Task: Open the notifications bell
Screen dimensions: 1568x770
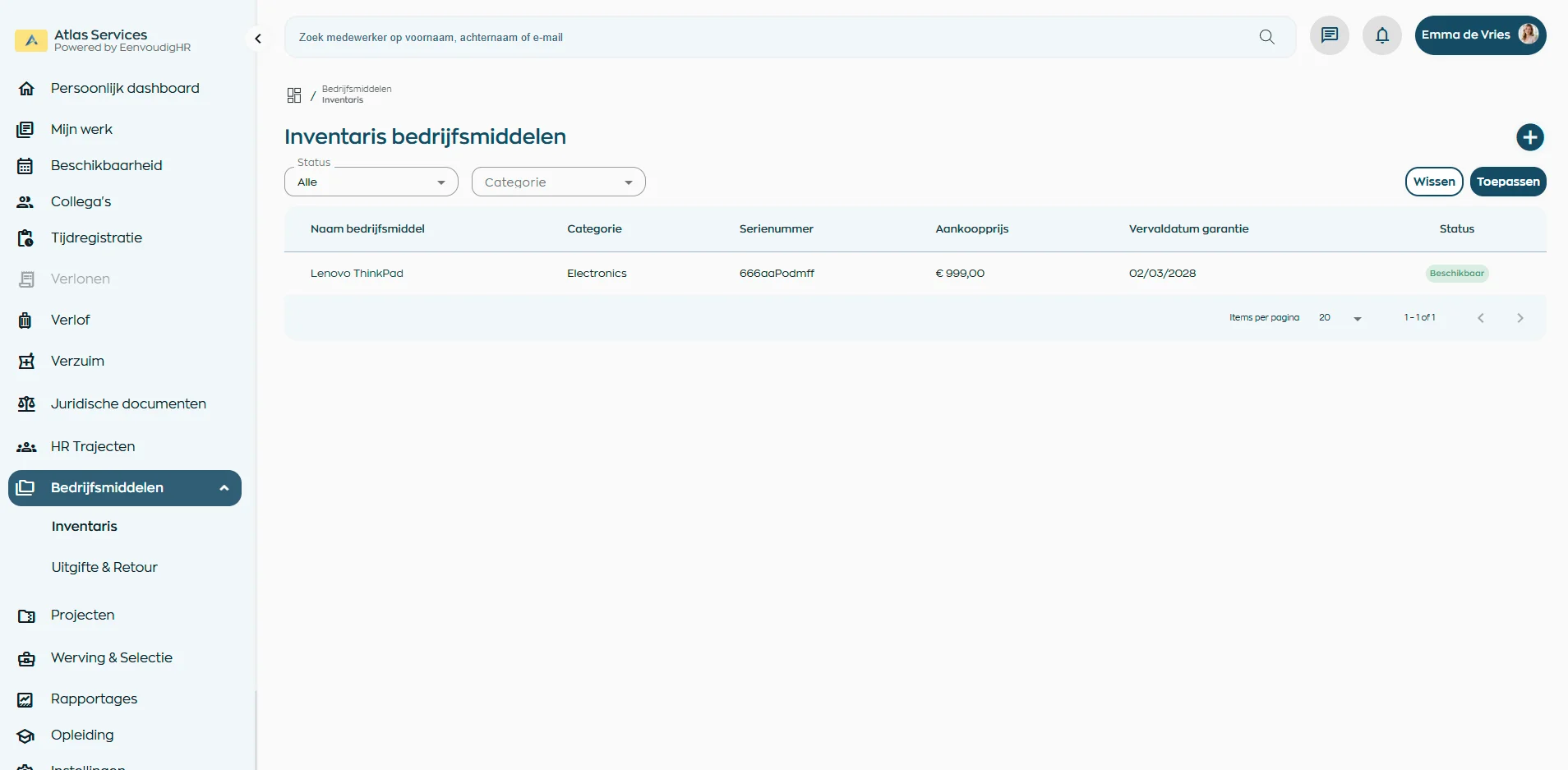Action: tap(1381, 35)
